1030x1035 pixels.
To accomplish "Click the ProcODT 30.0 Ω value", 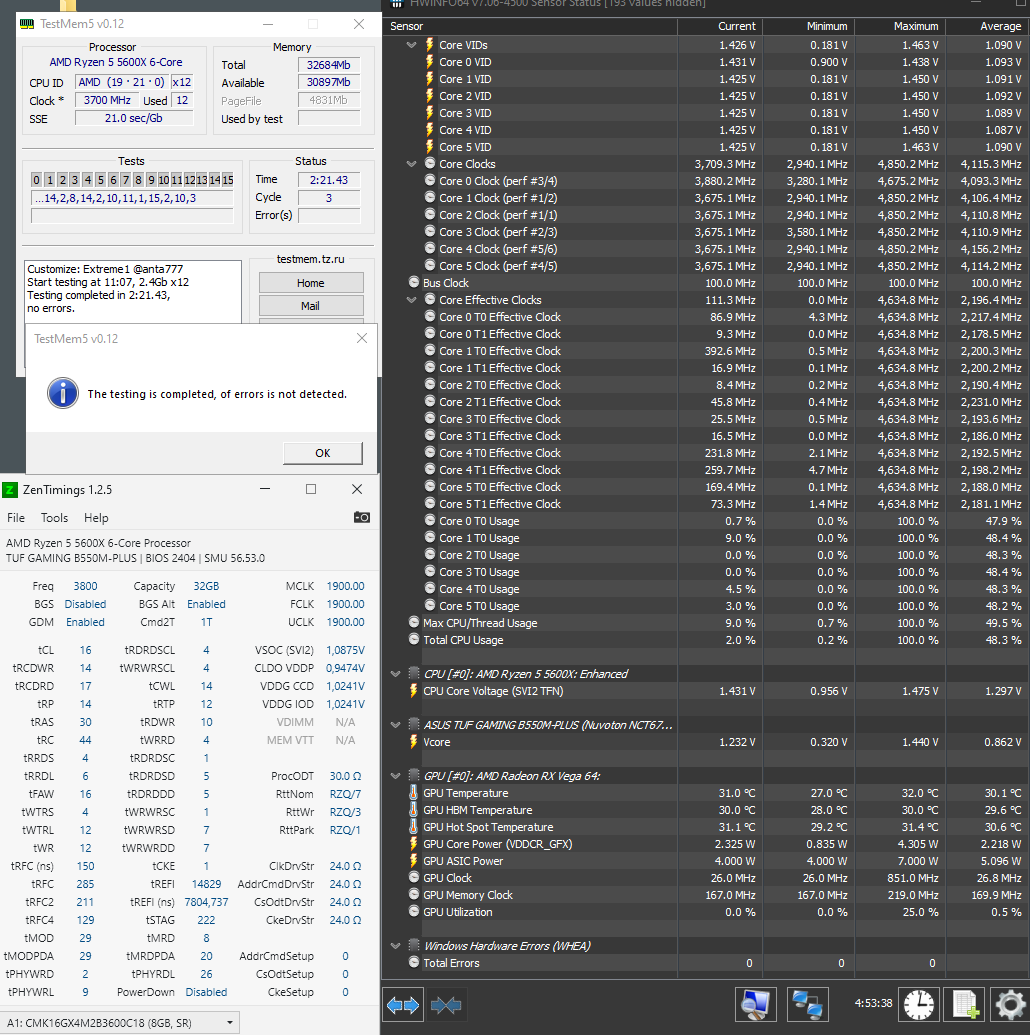I will (345, 776).
